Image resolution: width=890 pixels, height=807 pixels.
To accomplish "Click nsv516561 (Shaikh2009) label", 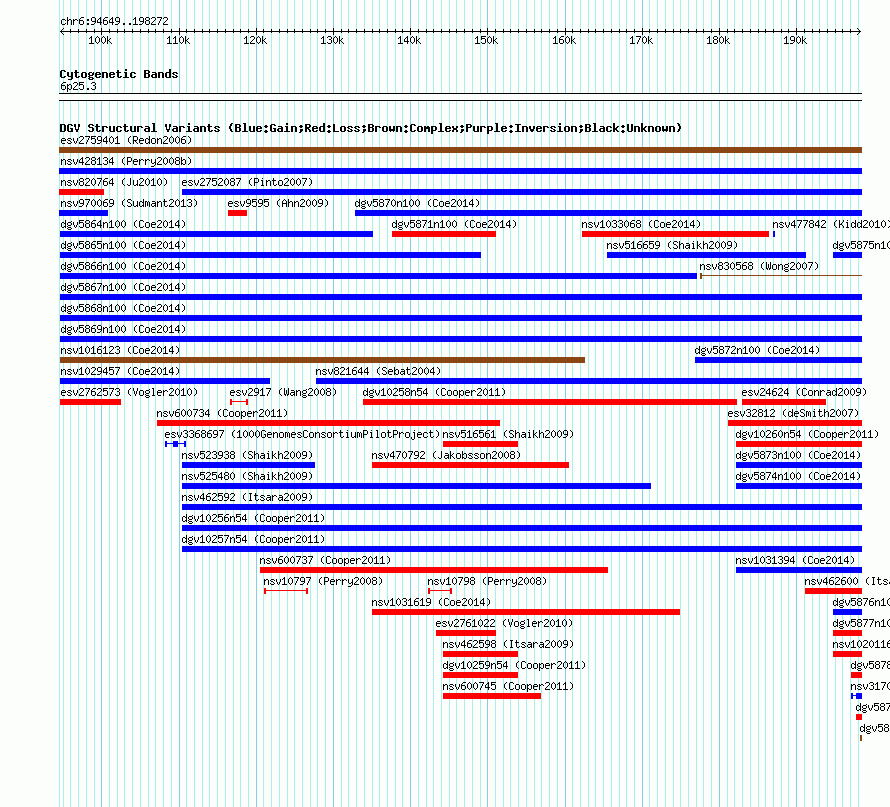I will [x=508, y=434].
